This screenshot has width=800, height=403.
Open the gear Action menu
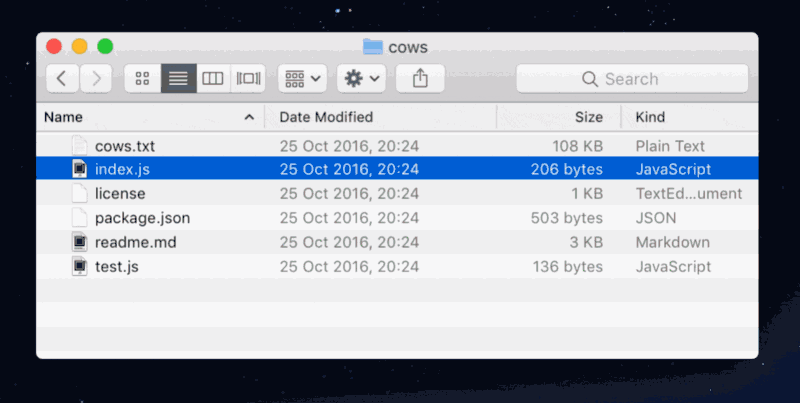(361, 78)
